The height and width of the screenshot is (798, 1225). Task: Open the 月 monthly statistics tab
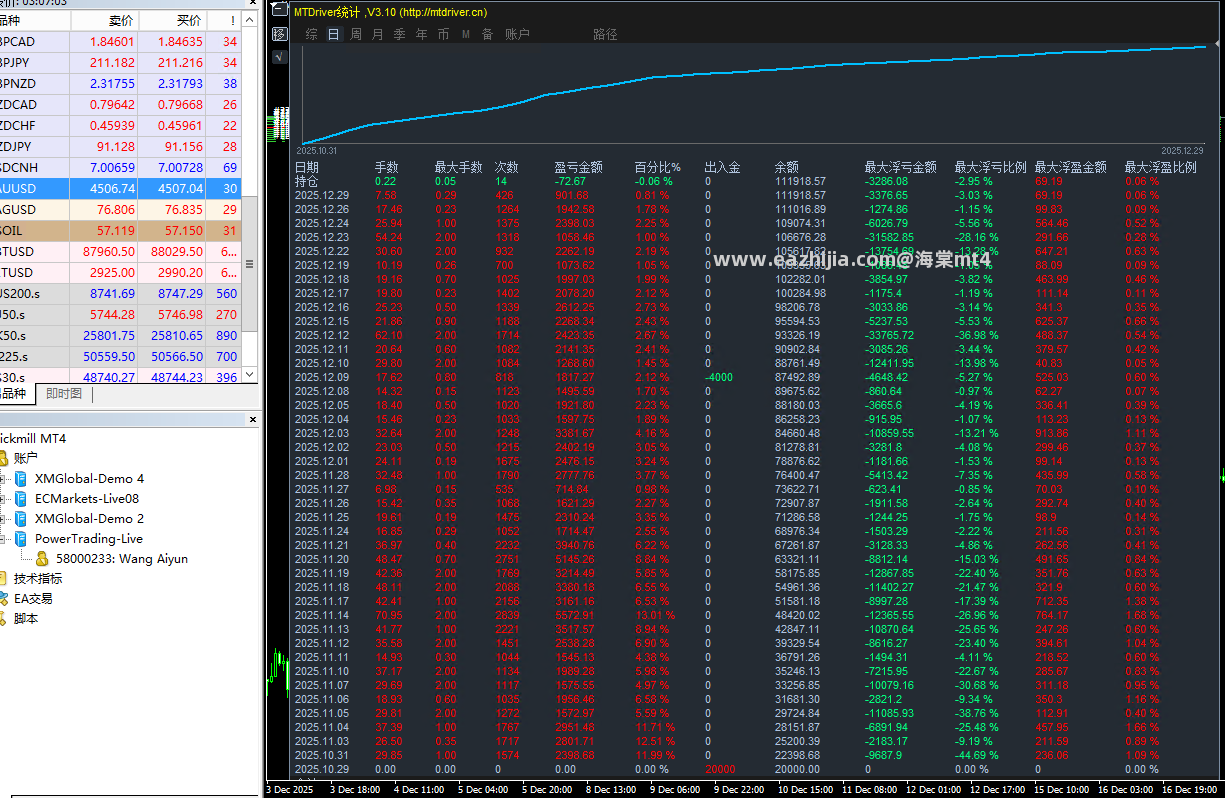coord(377,34)
